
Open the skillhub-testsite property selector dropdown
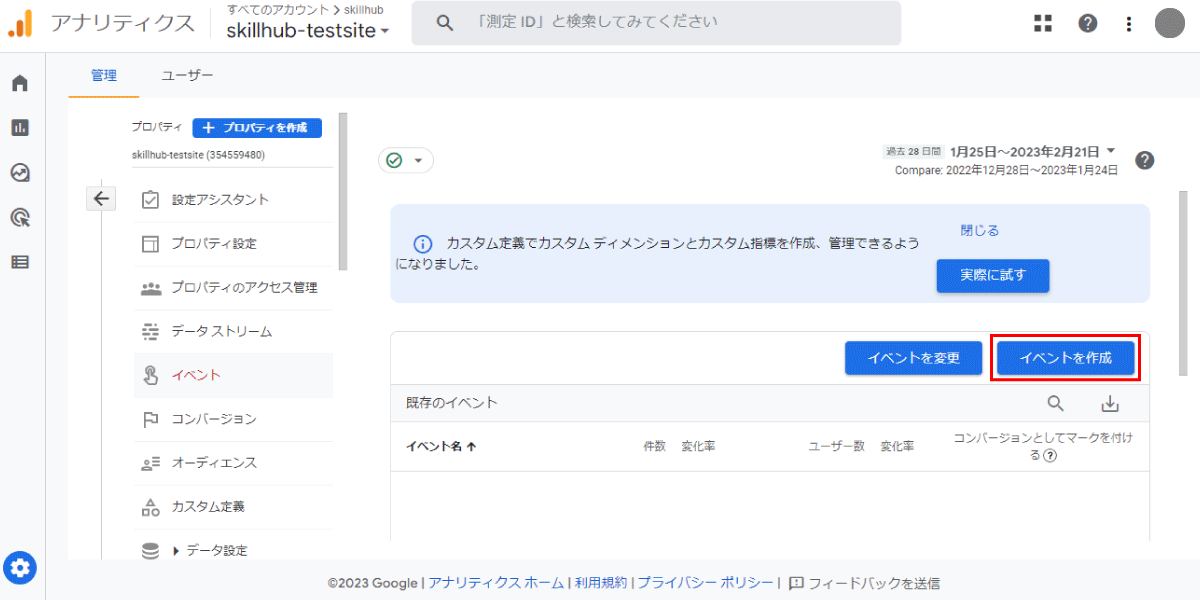(x=308, y=31)
